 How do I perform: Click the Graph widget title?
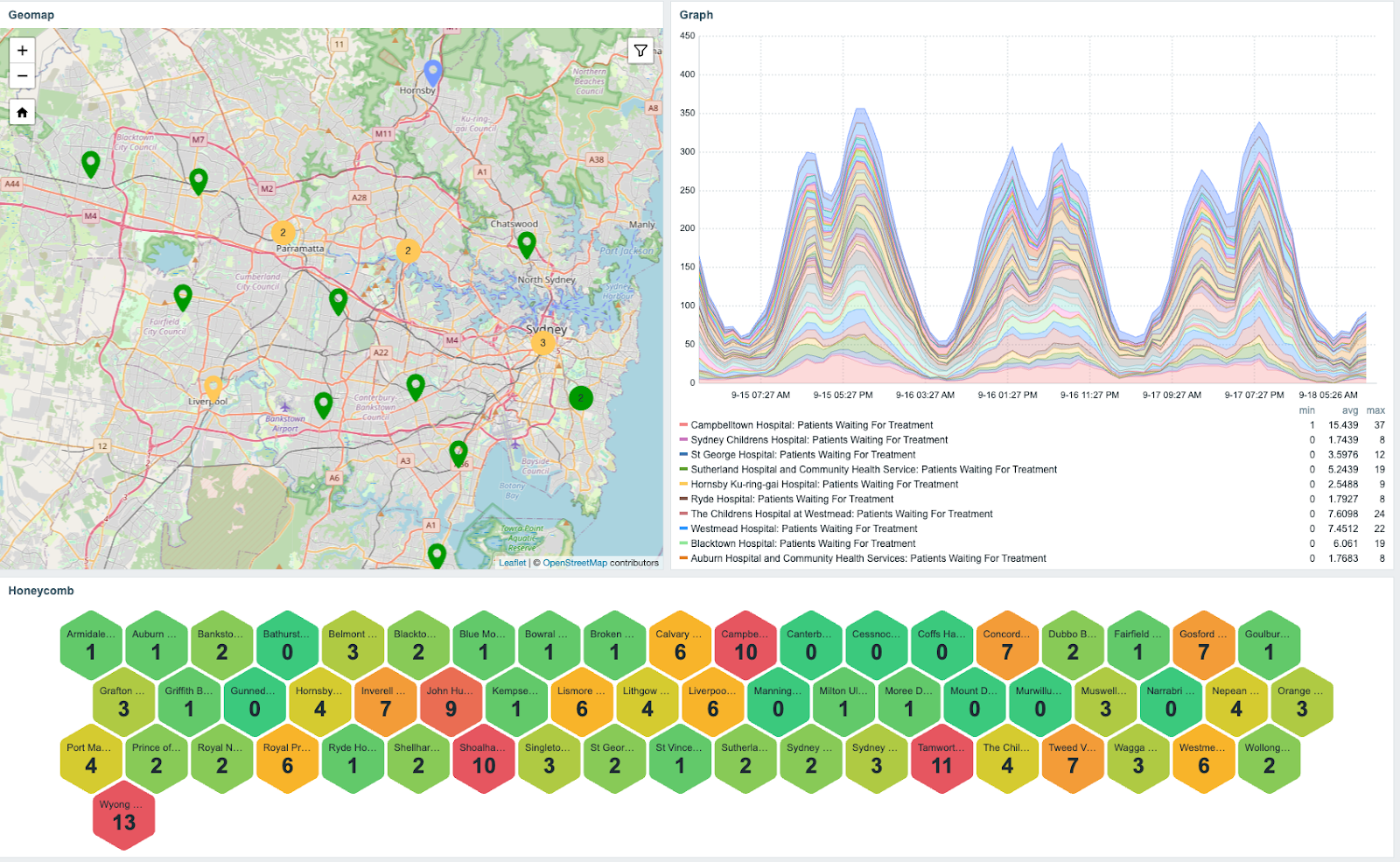tap(696, 15)
